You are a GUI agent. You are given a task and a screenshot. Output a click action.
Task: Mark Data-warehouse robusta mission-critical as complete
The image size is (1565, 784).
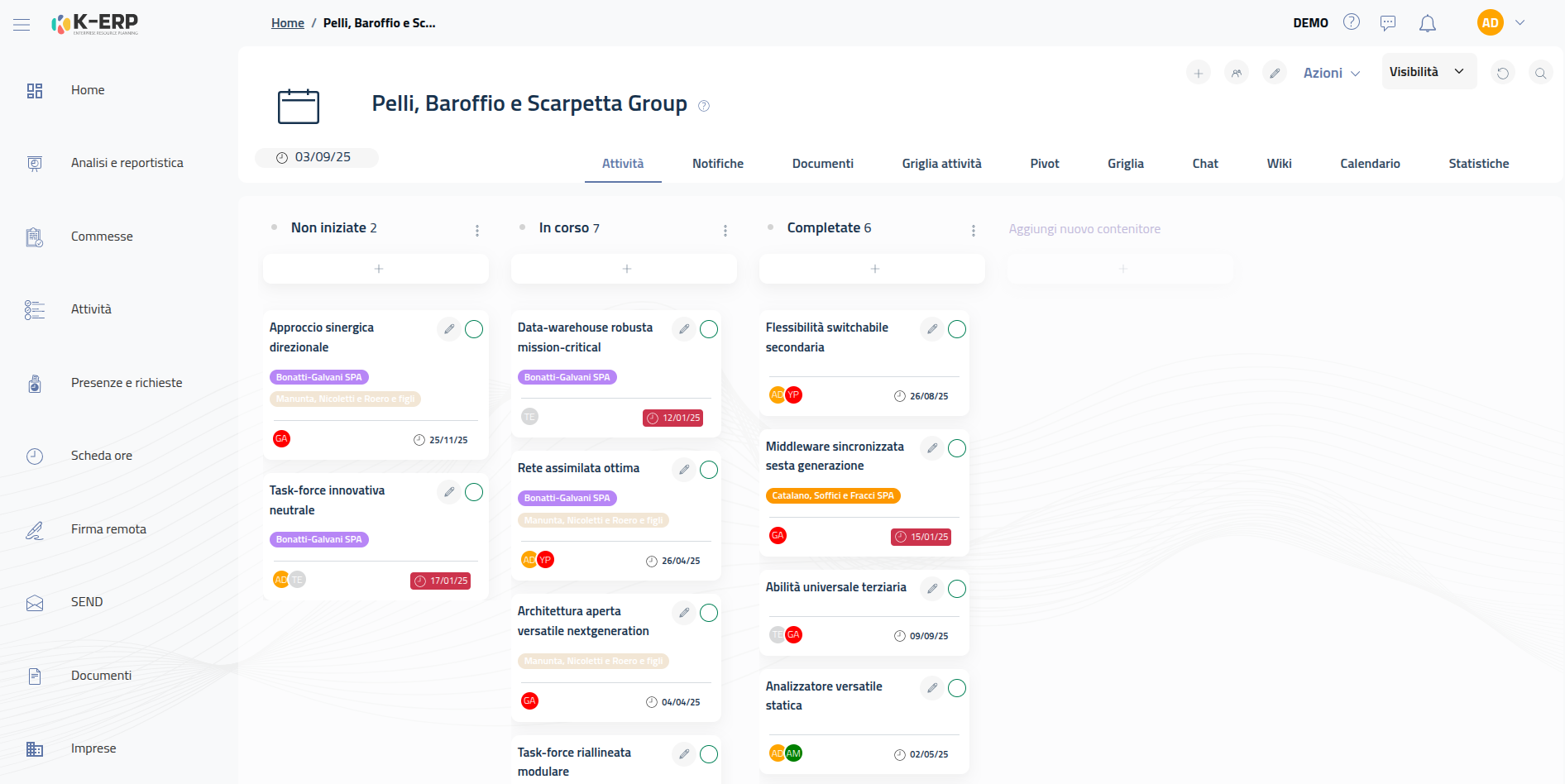point(709,329)
